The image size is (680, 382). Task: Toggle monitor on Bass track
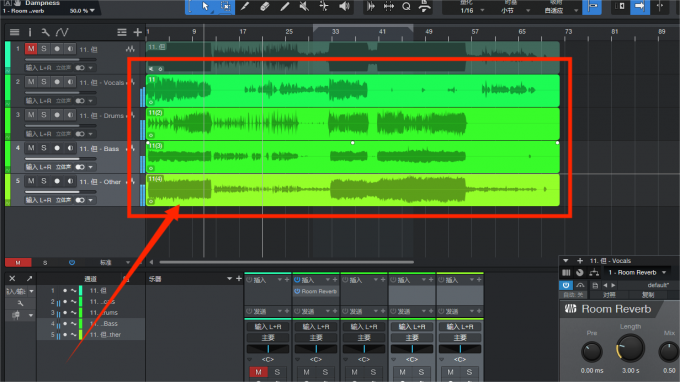point(70,148)
